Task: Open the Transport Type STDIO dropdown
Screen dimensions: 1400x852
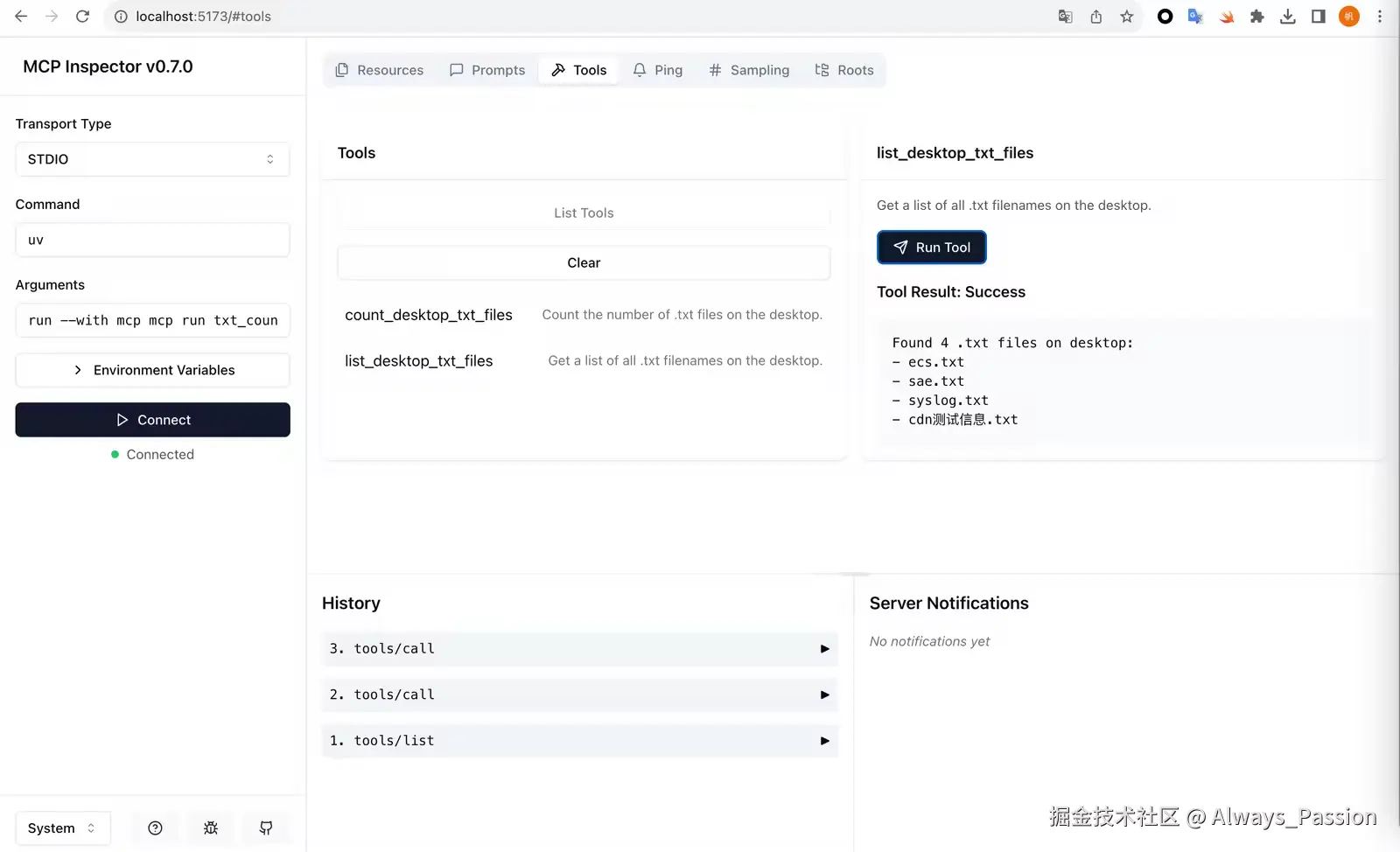Action: pos(152,159)
